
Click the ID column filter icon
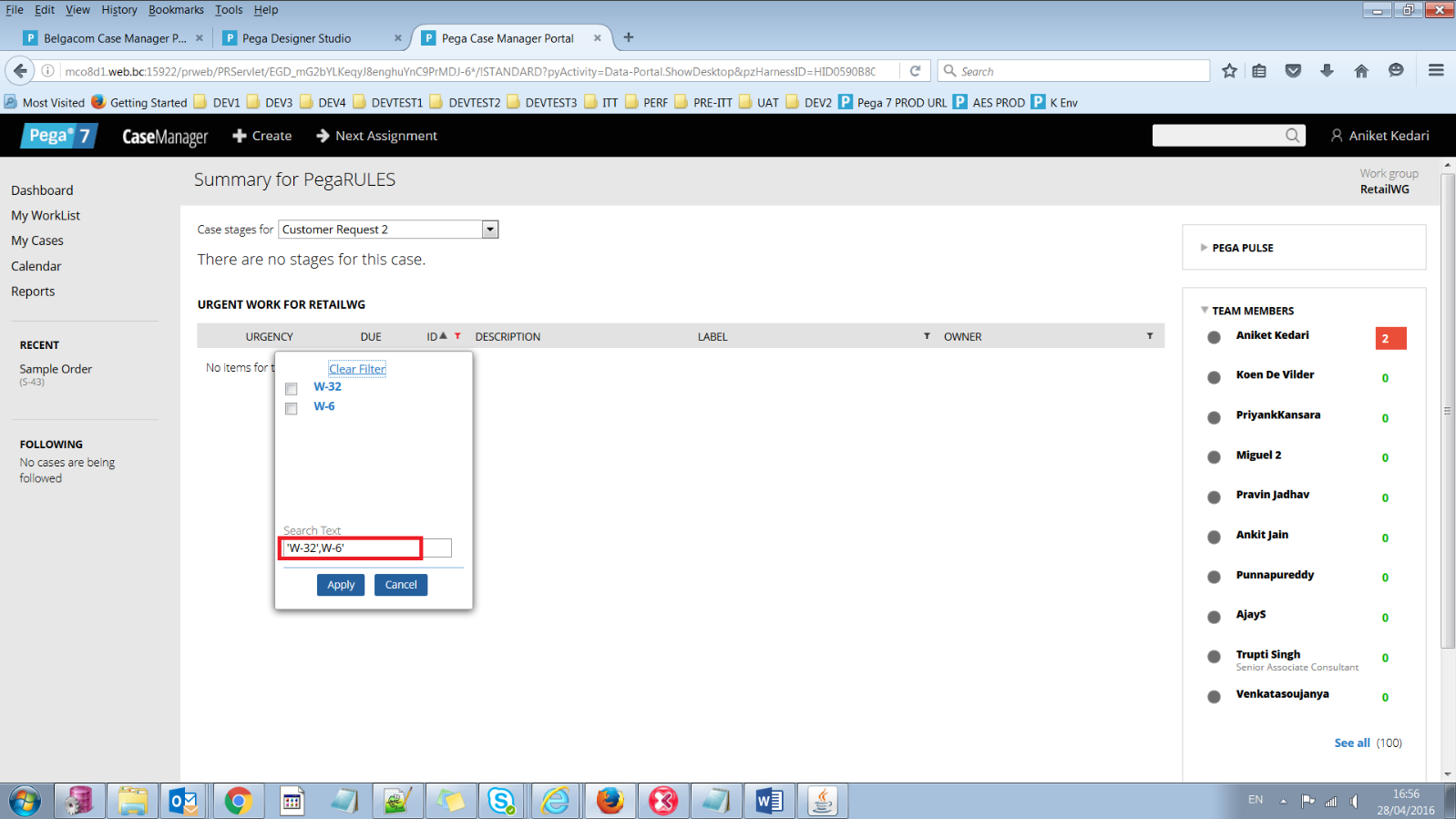tap(457, 336)
